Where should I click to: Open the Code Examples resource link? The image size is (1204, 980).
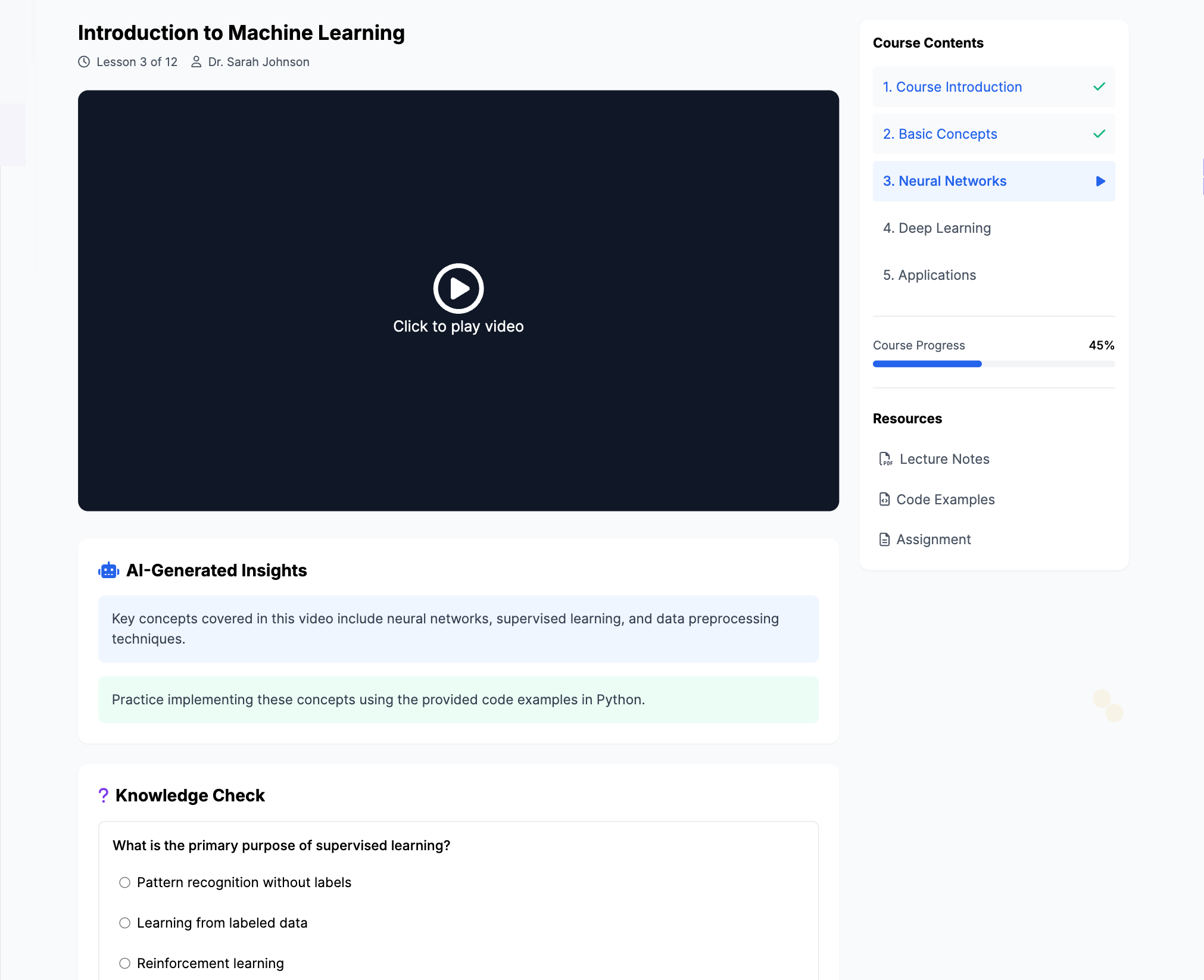click(945, 500)
